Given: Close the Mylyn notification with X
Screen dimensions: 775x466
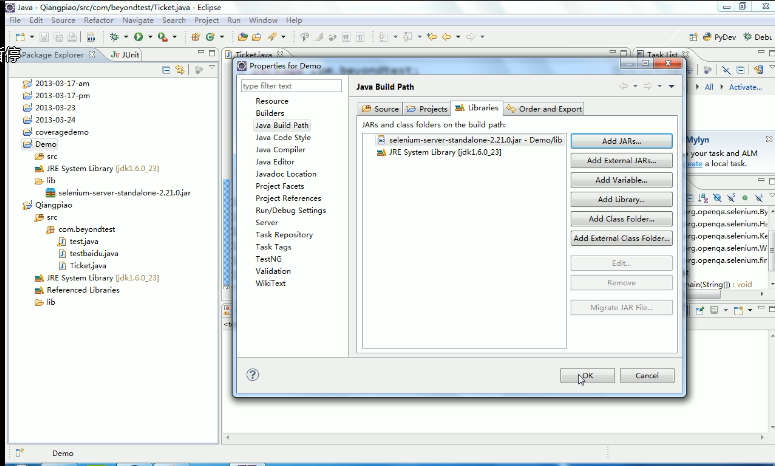Looking at the screenshot, I should (x=769, y=139).
